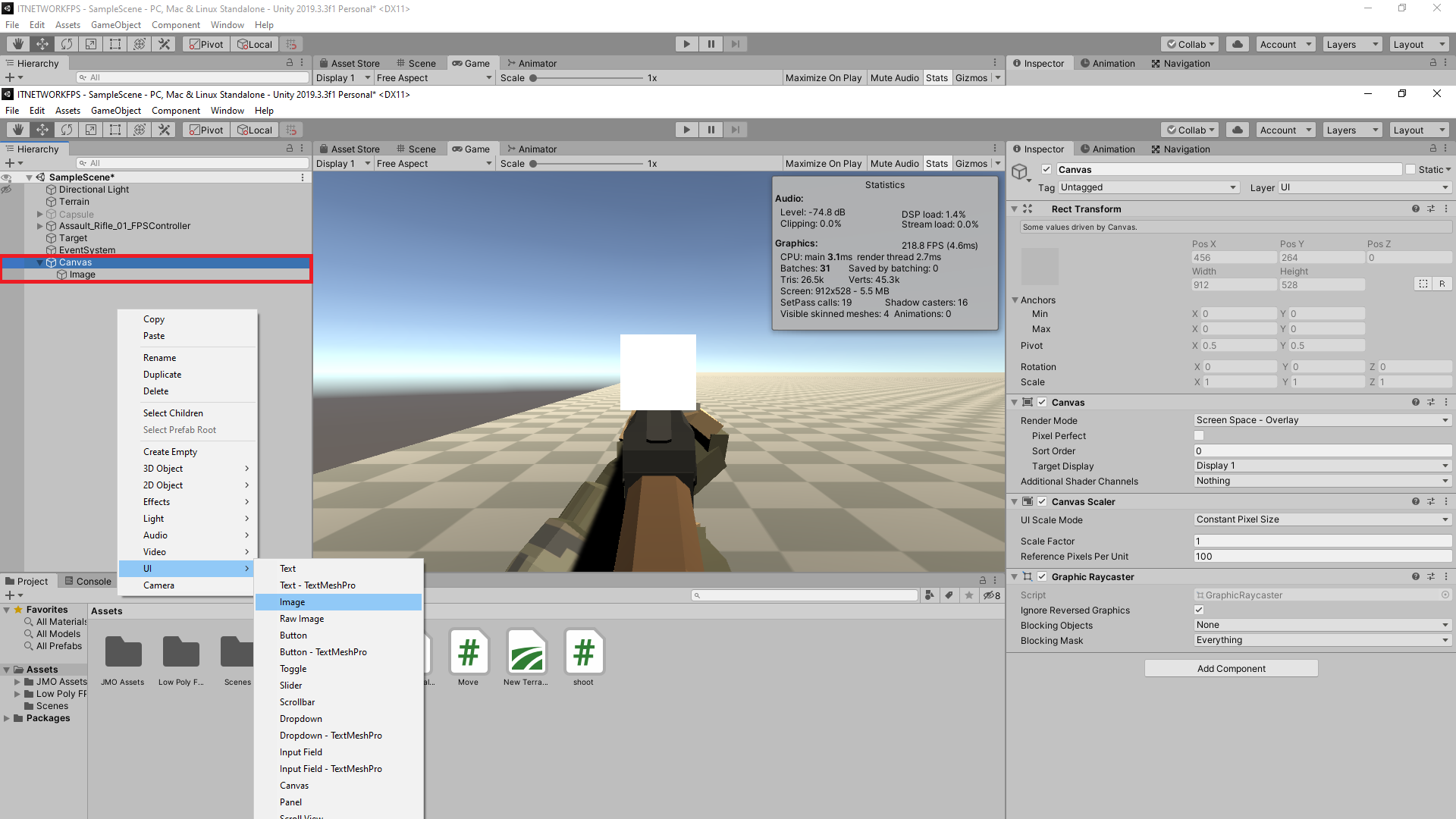Toggle Stats in the Game view
Image resolution: width=1456 pixels, height=819 pixels.
coord(937,163)
